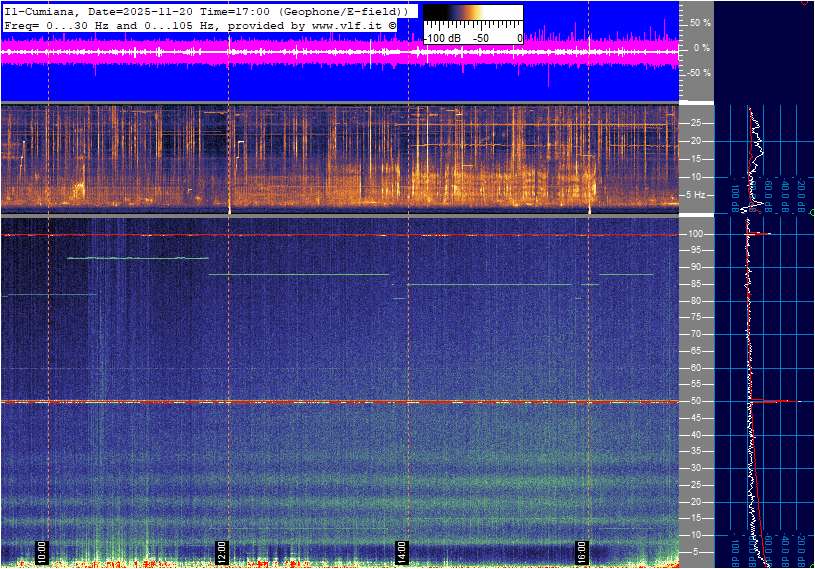
Task: Click the 25 Hz tick on upper axis
Action: 696,123
